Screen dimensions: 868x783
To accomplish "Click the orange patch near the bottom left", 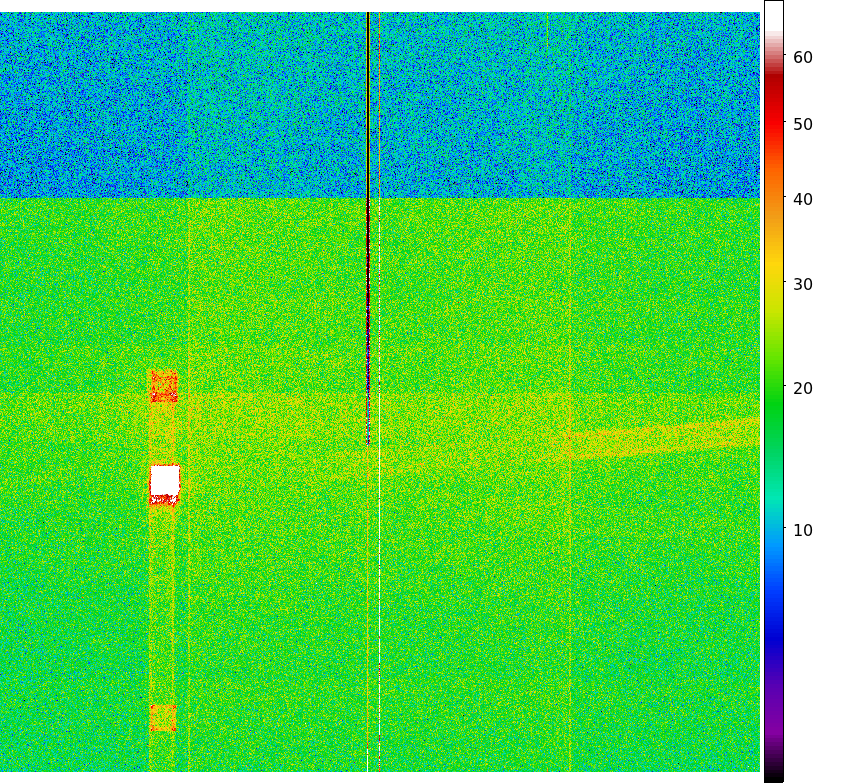I will [x=163, y=717].
